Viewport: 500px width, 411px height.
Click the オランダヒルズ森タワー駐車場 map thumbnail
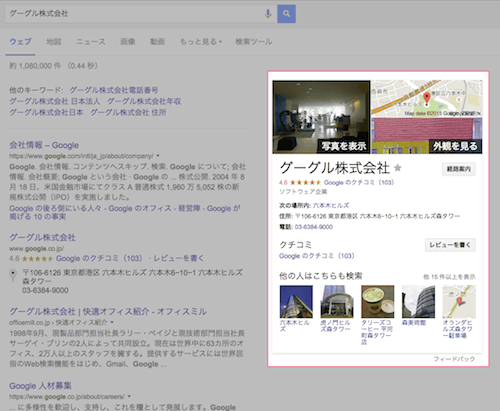pos(459,301)
